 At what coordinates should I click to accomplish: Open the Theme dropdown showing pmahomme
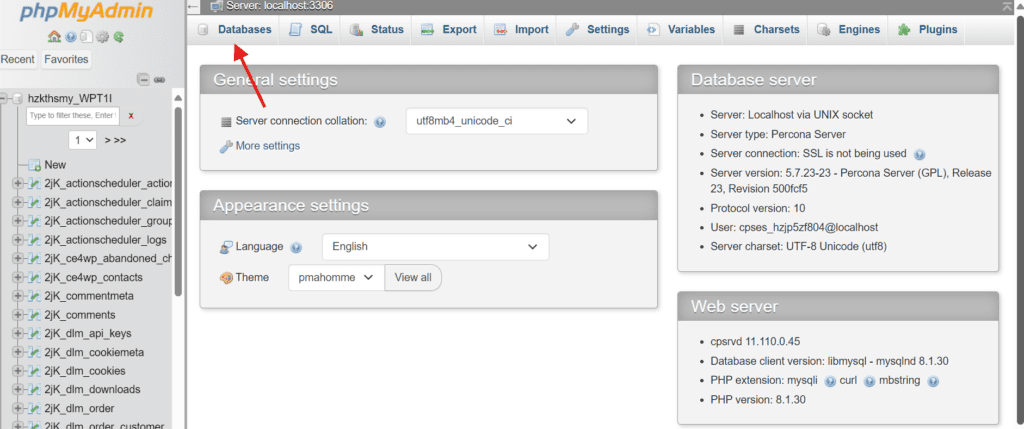click(336, 278)
